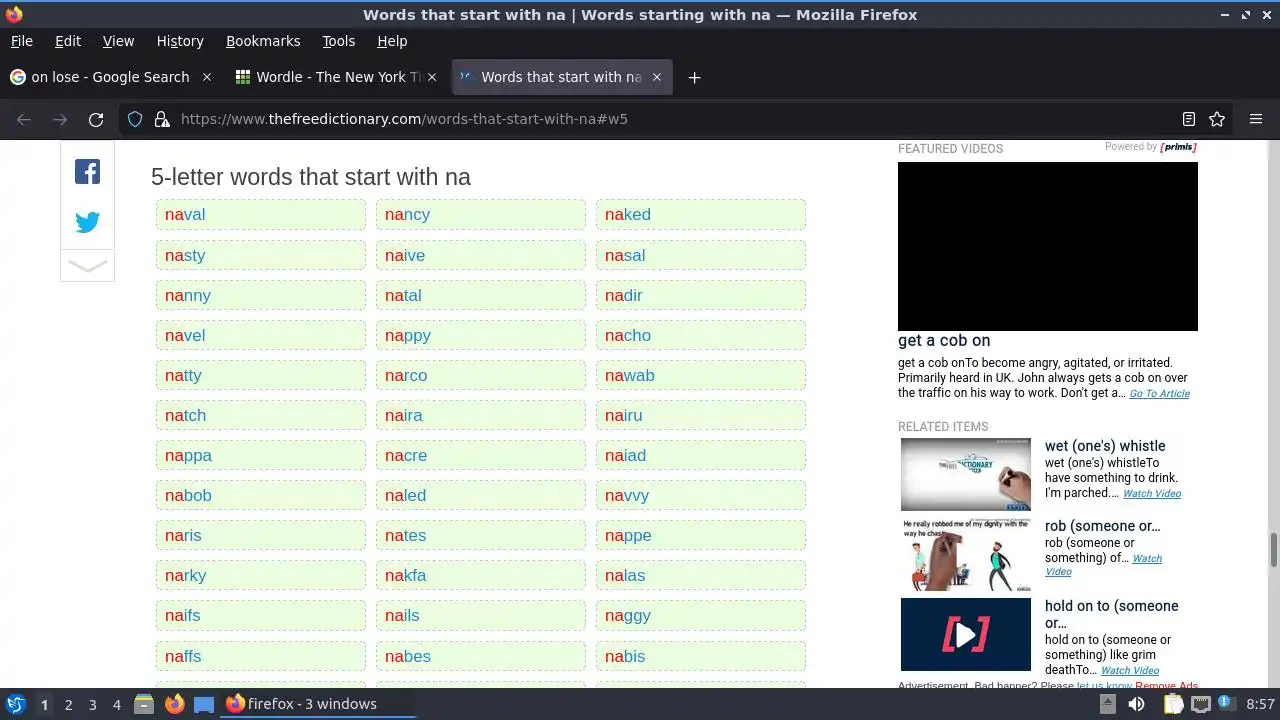Share page via Twitter bird icon
Viewport: 1280px width, 720px height.
[87, 222]
